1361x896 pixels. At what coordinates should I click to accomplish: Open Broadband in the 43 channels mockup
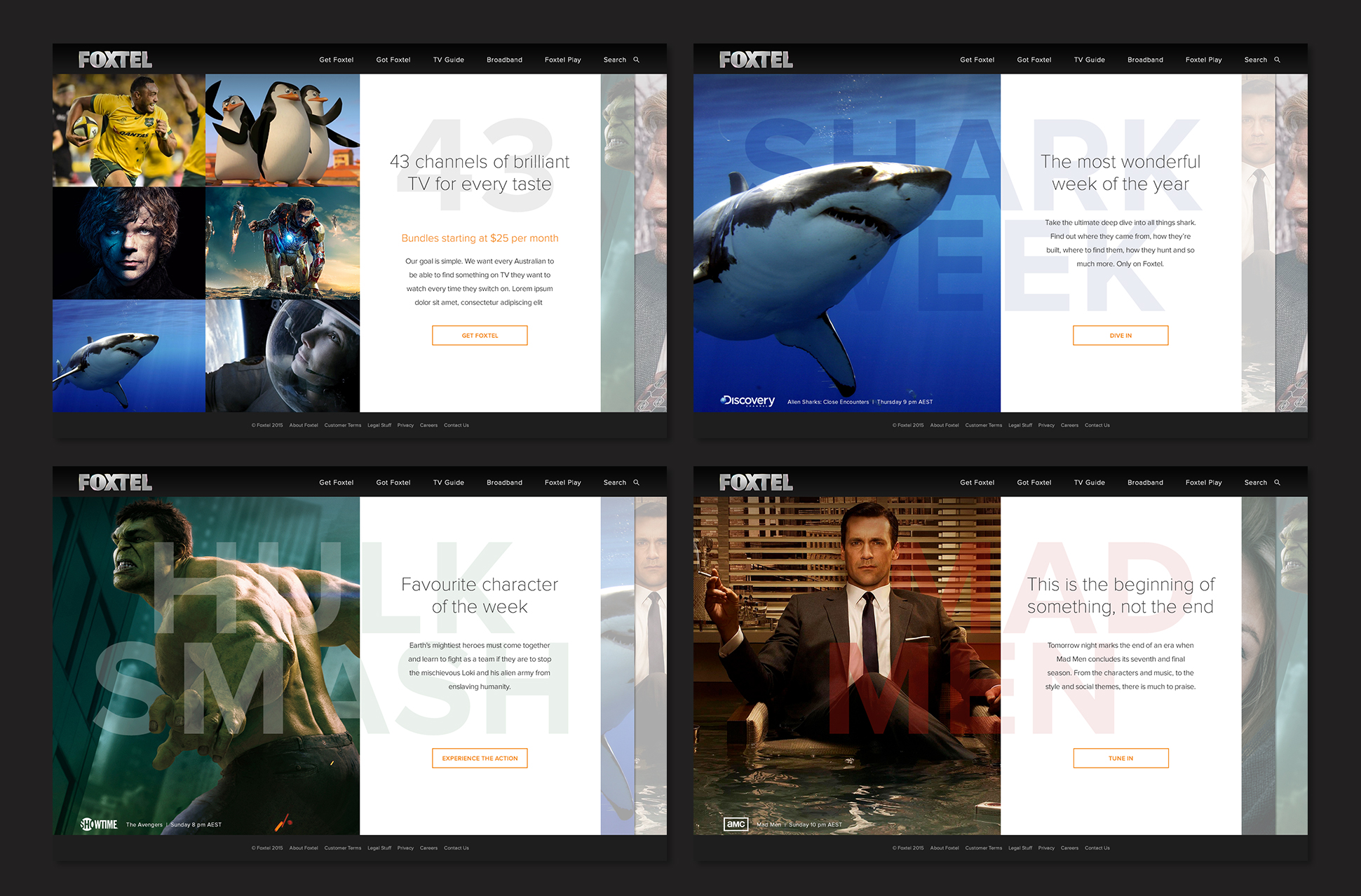pos(504,60)
